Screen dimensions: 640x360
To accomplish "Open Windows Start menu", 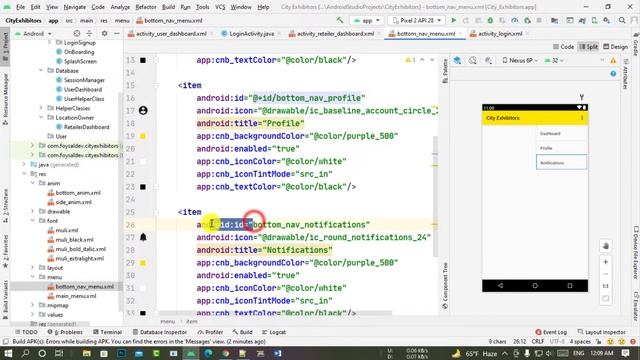I will (8, 353).
